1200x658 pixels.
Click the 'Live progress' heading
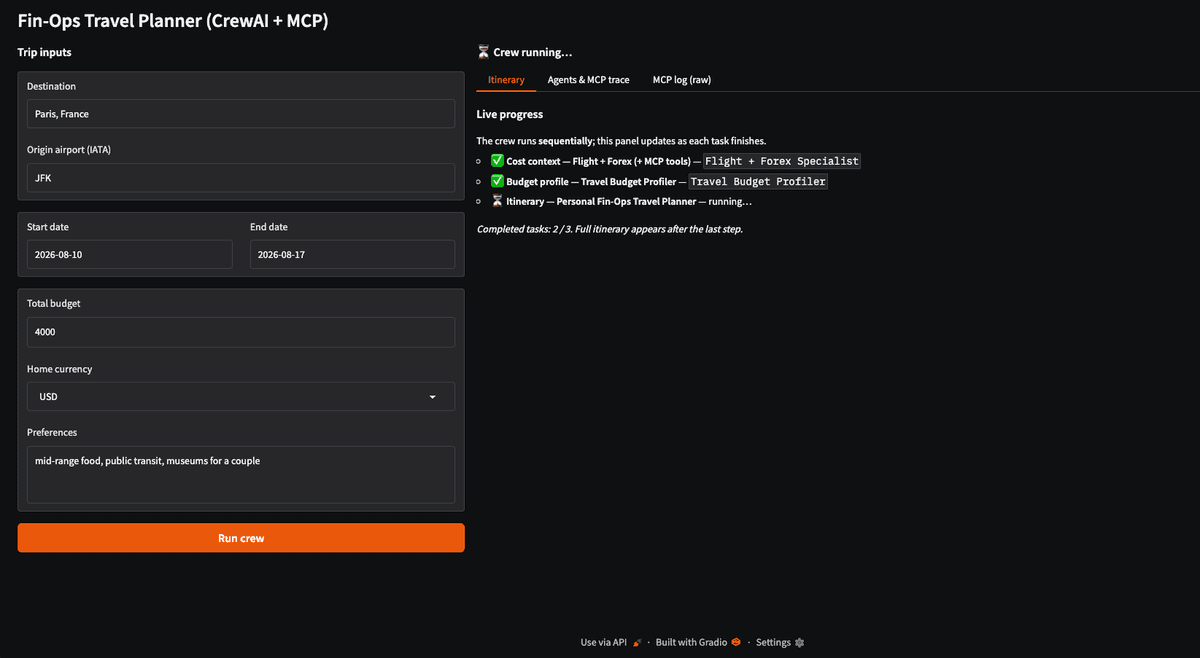510,114
